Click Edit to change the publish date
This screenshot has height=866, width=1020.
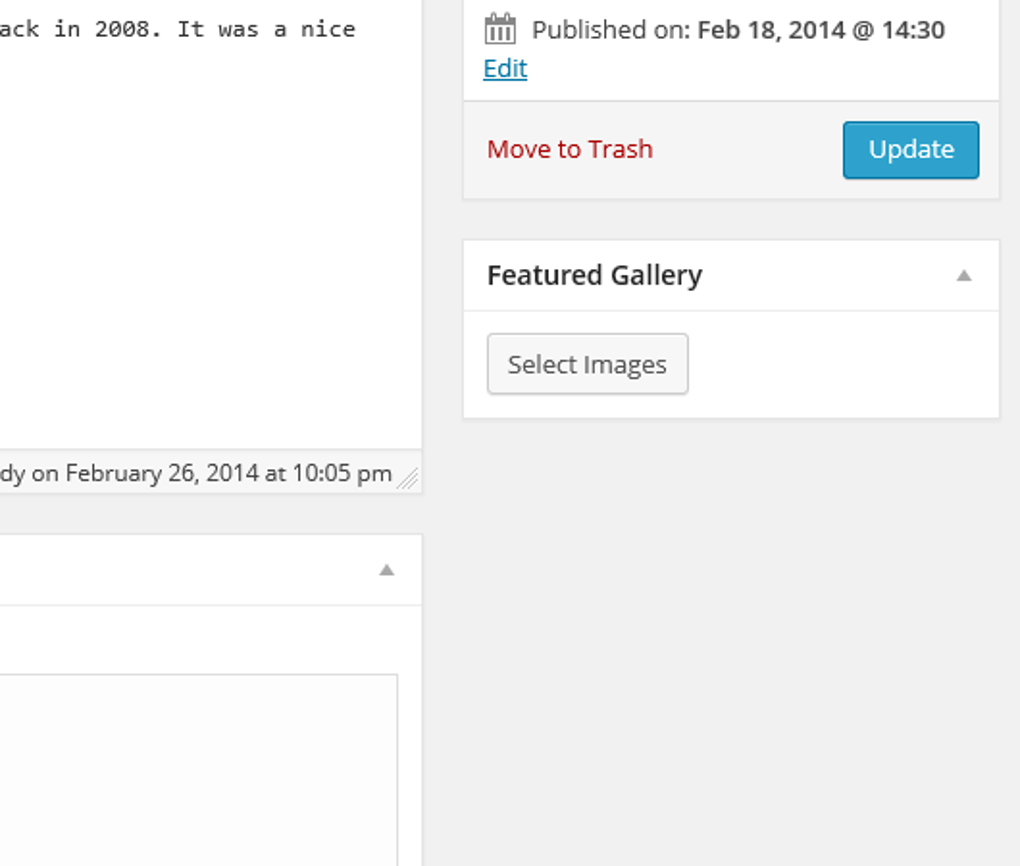(504, 68)
